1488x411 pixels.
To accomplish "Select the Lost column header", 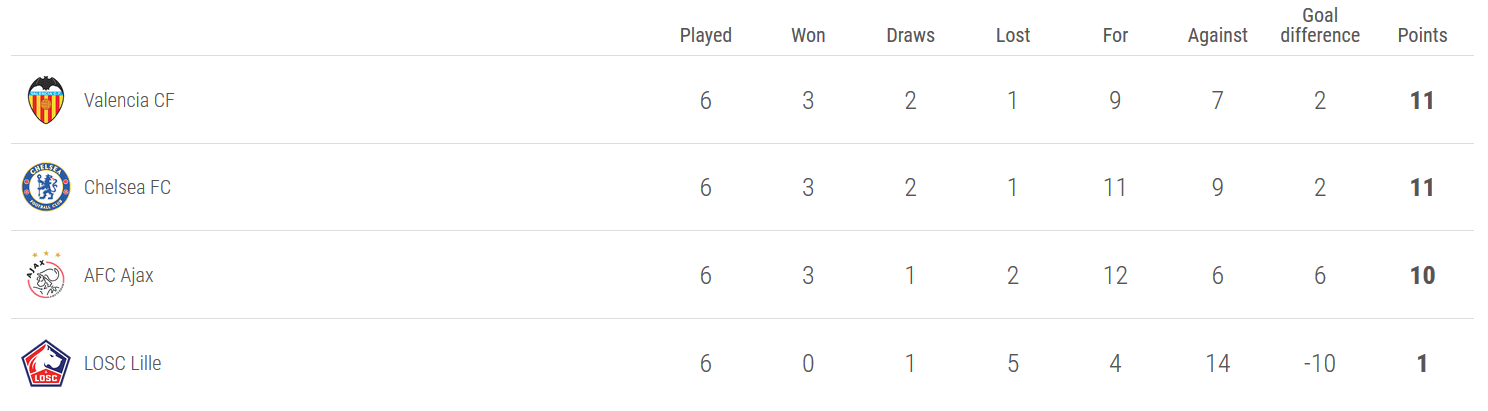I will 1013,35.
